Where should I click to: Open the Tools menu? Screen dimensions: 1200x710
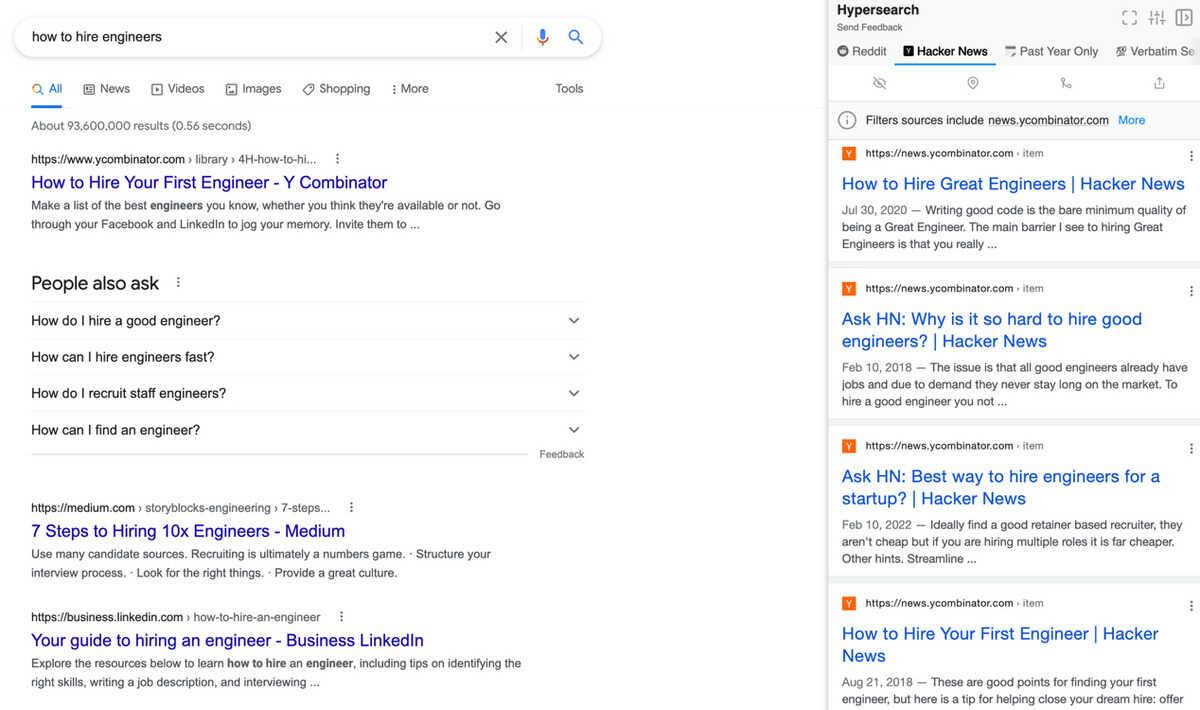[569, 89]
